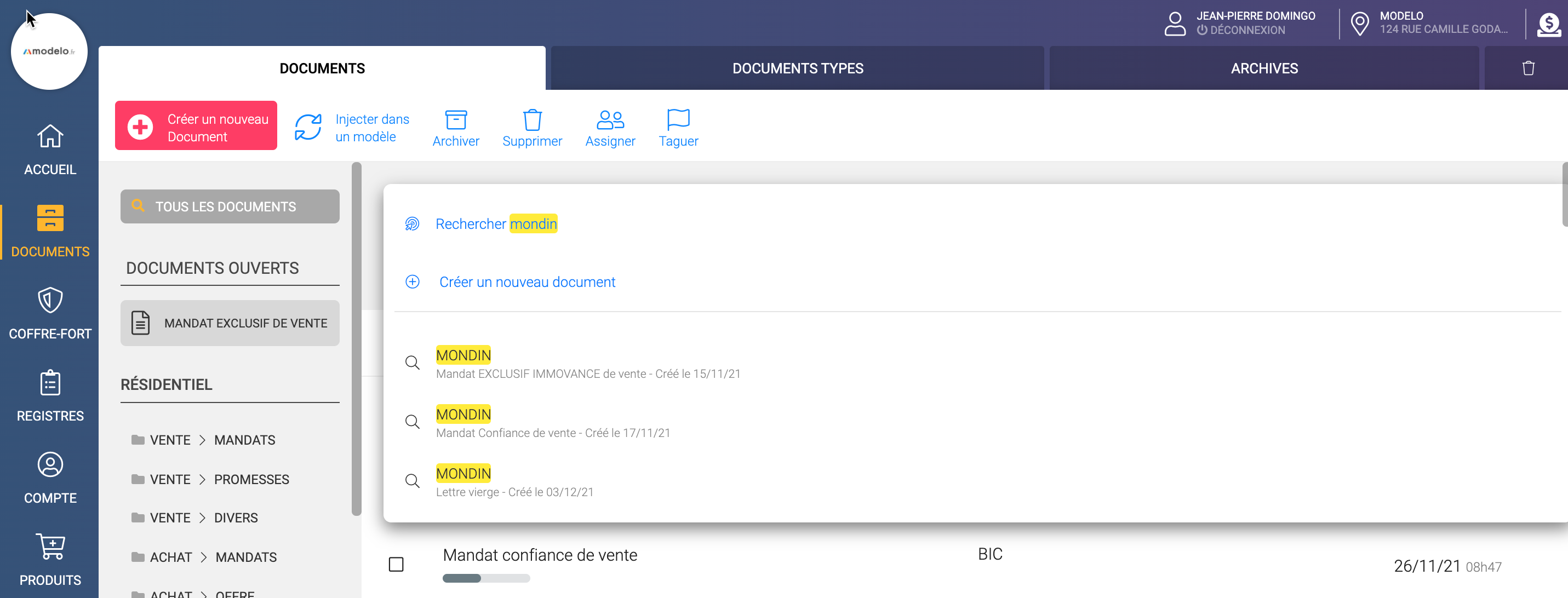Open Registres clipboard icon in sidebar
The image size is (1568, 598).
(x=50, y=383)
